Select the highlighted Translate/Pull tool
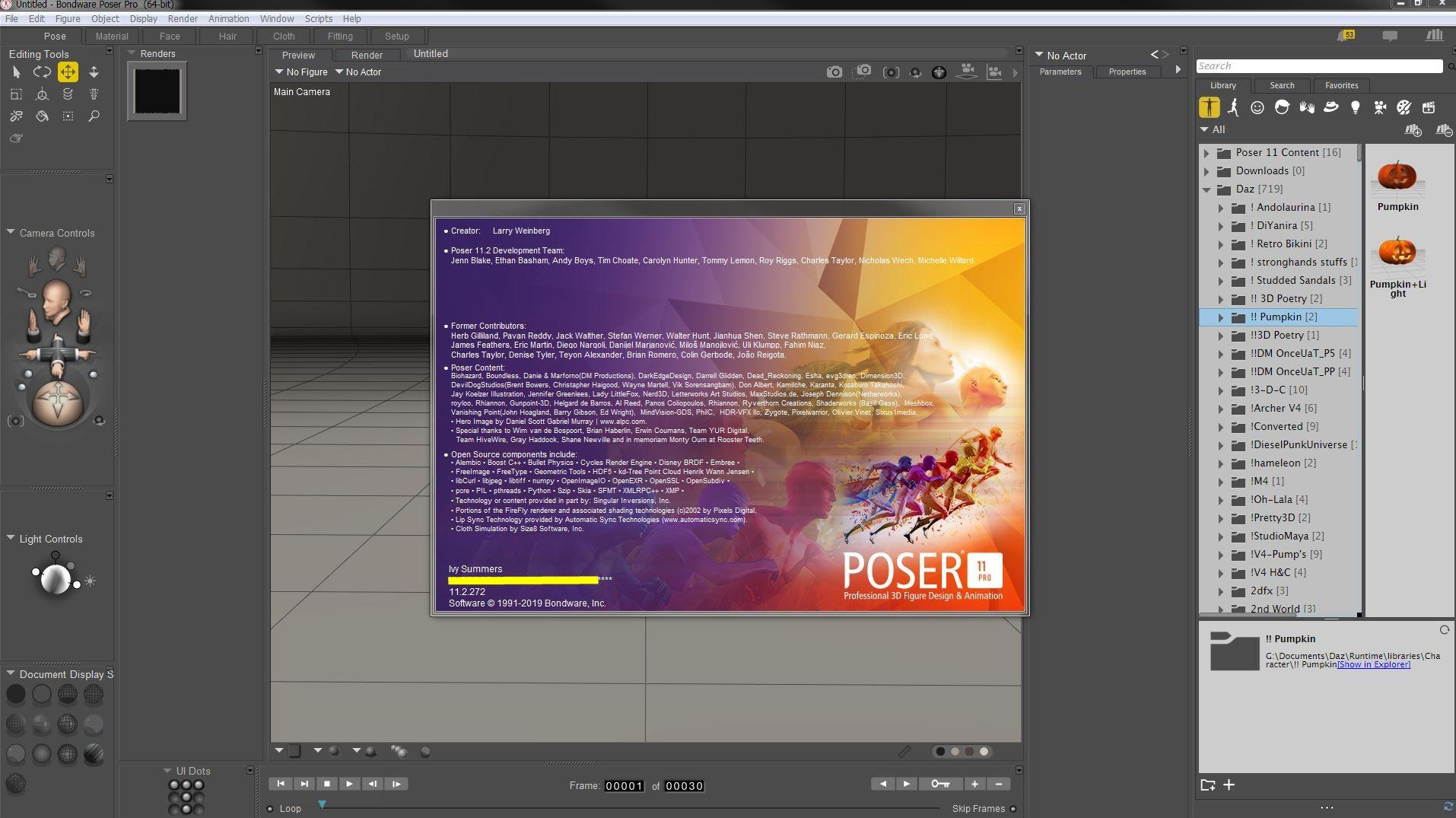 pos(68,72)
